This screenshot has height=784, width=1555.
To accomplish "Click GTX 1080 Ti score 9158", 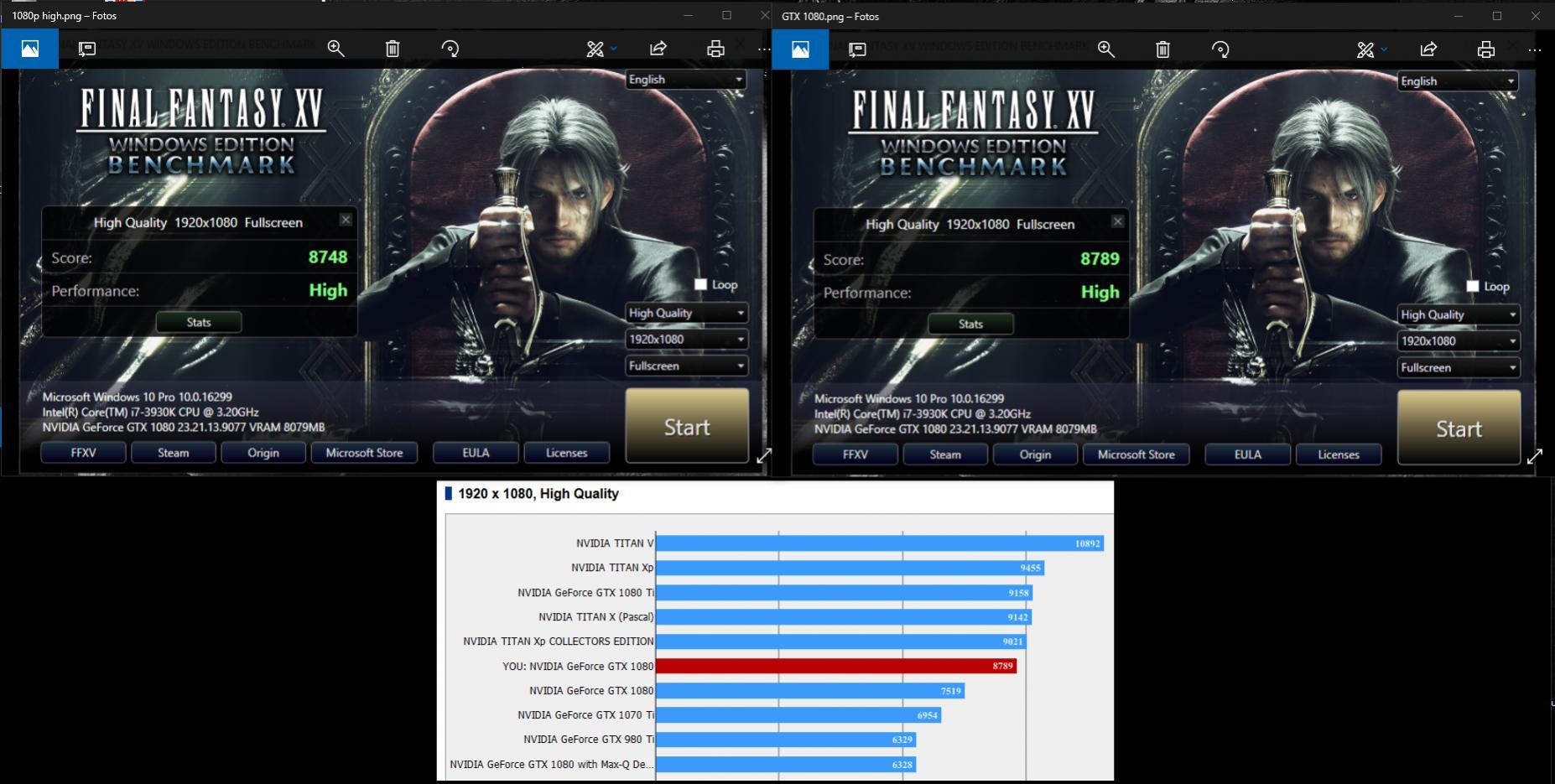I will [x=1018, y=593].
